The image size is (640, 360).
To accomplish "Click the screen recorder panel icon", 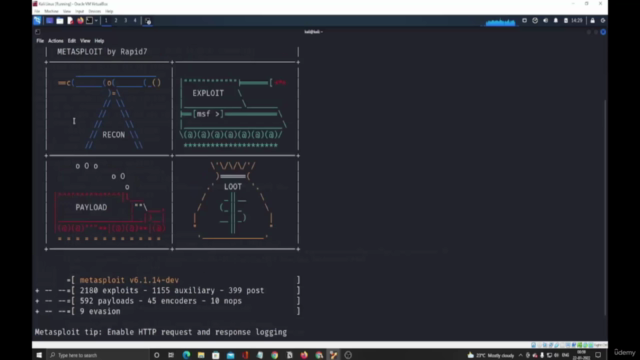I will [524, 20].
